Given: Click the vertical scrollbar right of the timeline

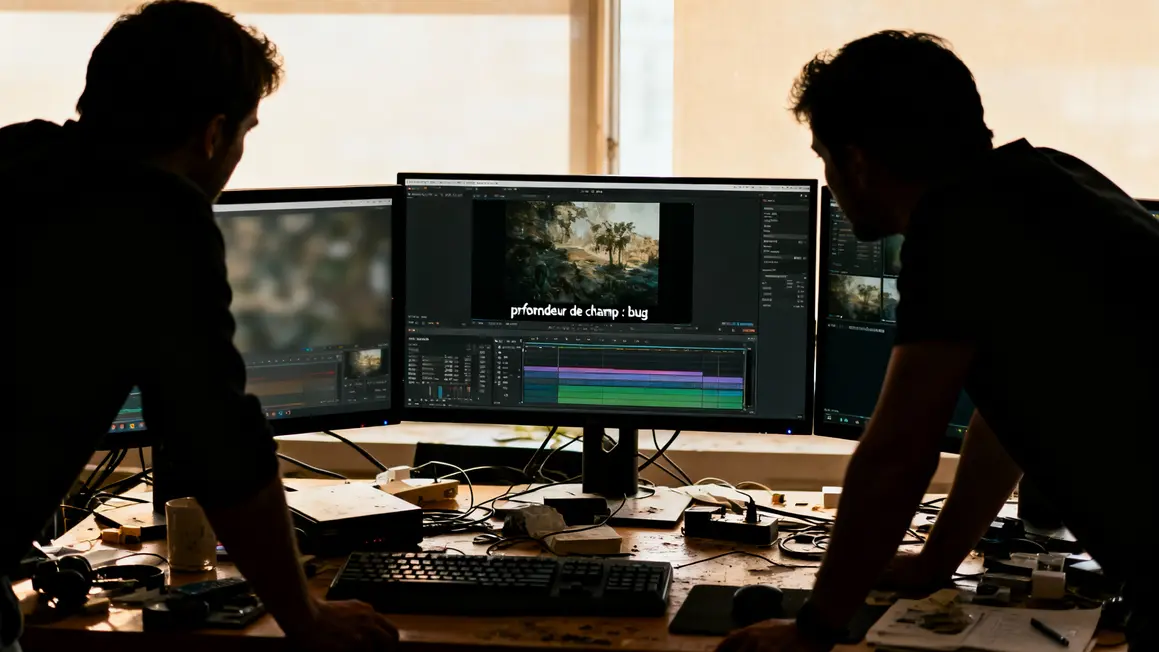Looking at the screenshot, I should pyautogui.click(x=749, y=378).
